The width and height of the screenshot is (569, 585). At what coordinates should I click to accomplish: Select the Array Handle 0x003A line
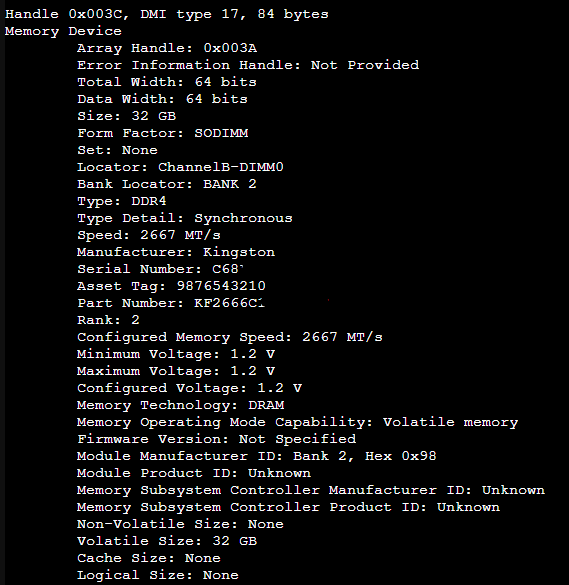click(167, 48)
